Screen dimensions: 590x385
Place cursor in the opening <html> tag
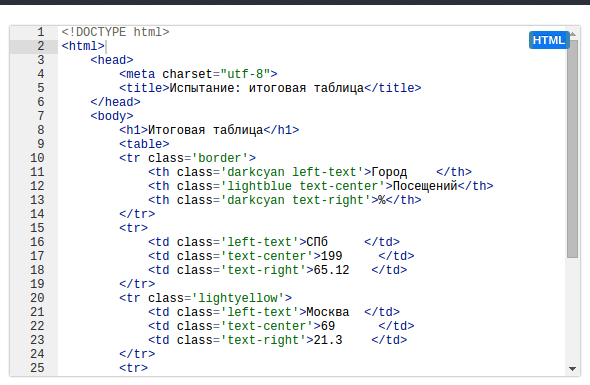[83, 46]
